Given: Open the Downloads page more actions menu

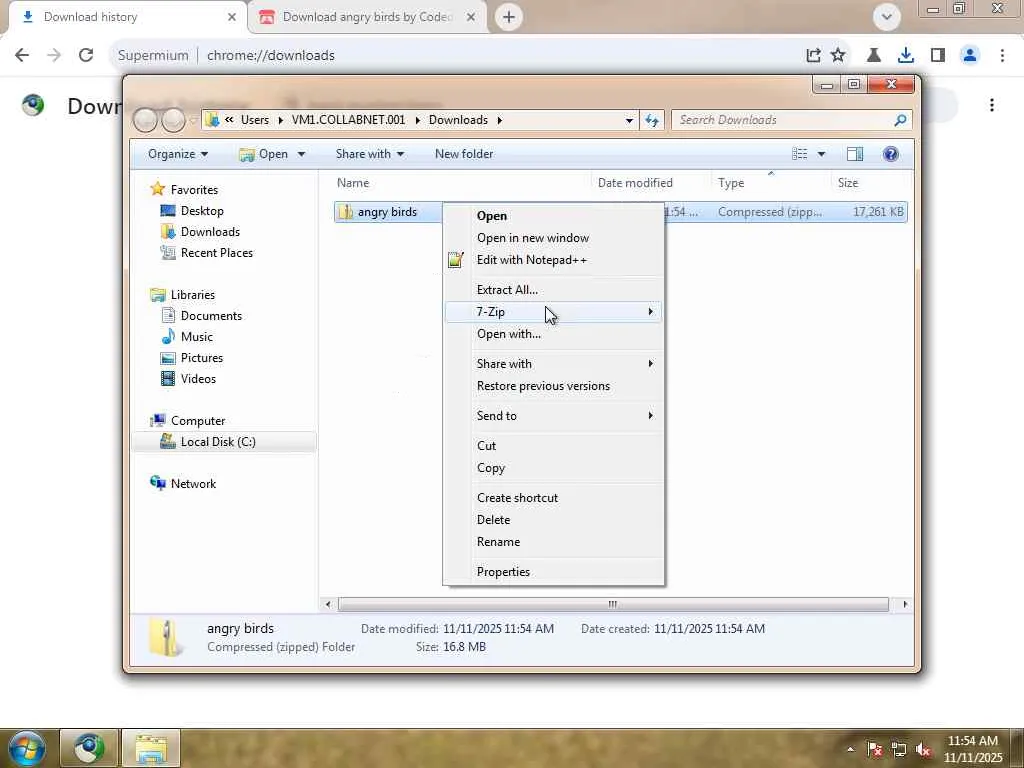Looking at the screenshot, I should pyautogui.click(x=991, y=104).
